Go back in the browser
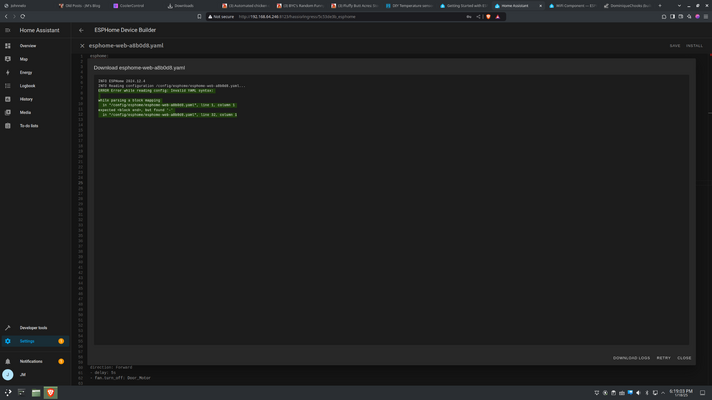The height and width of the screenshot is (400, 712). [6, 17]
